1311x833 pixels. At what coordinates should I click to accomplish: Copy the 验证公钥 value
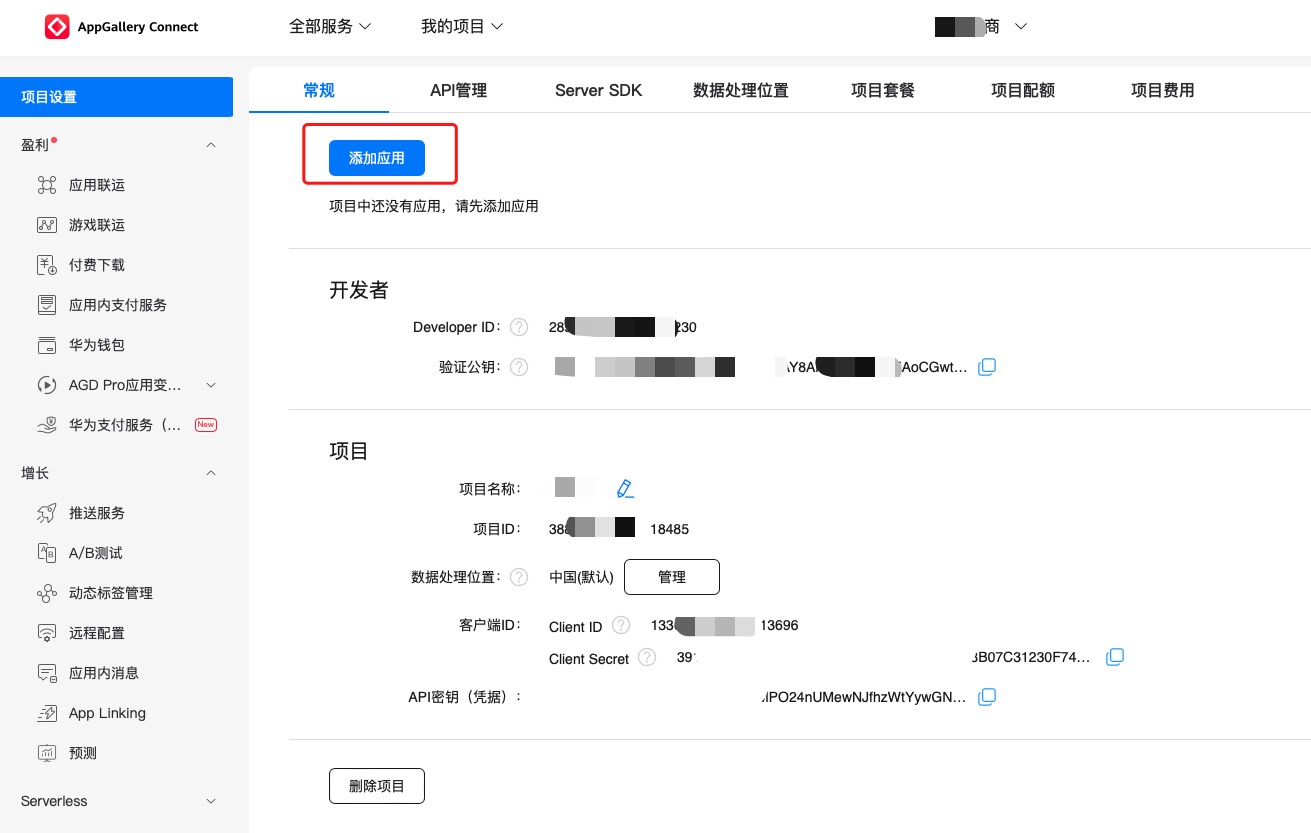tap(987, 367)
